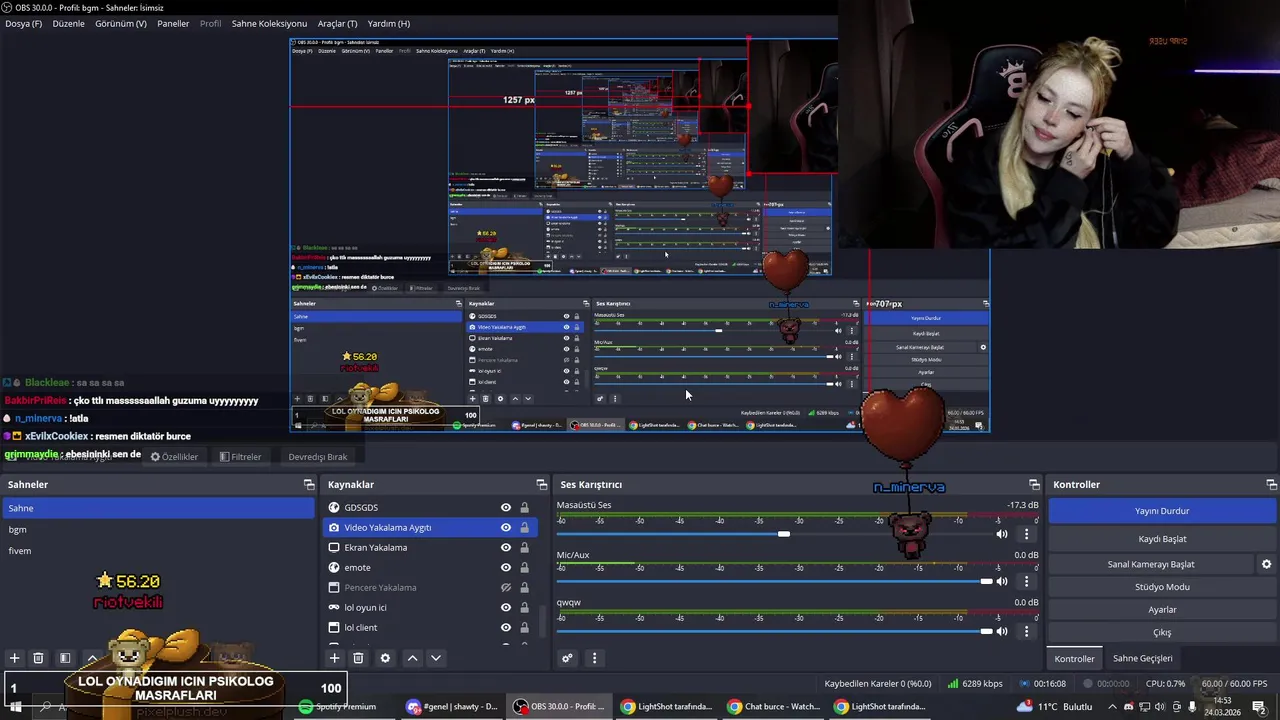Add a new source with Kaynaklar plus icon
The width and height of the screenshot is (1280, 720).
coord(335,658)
